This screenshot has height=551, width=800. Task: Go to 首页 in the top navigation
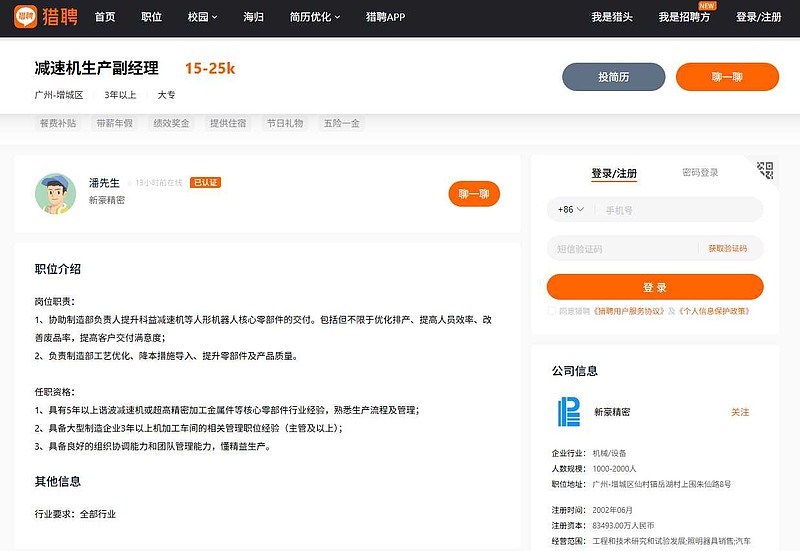tap(105, 17)
